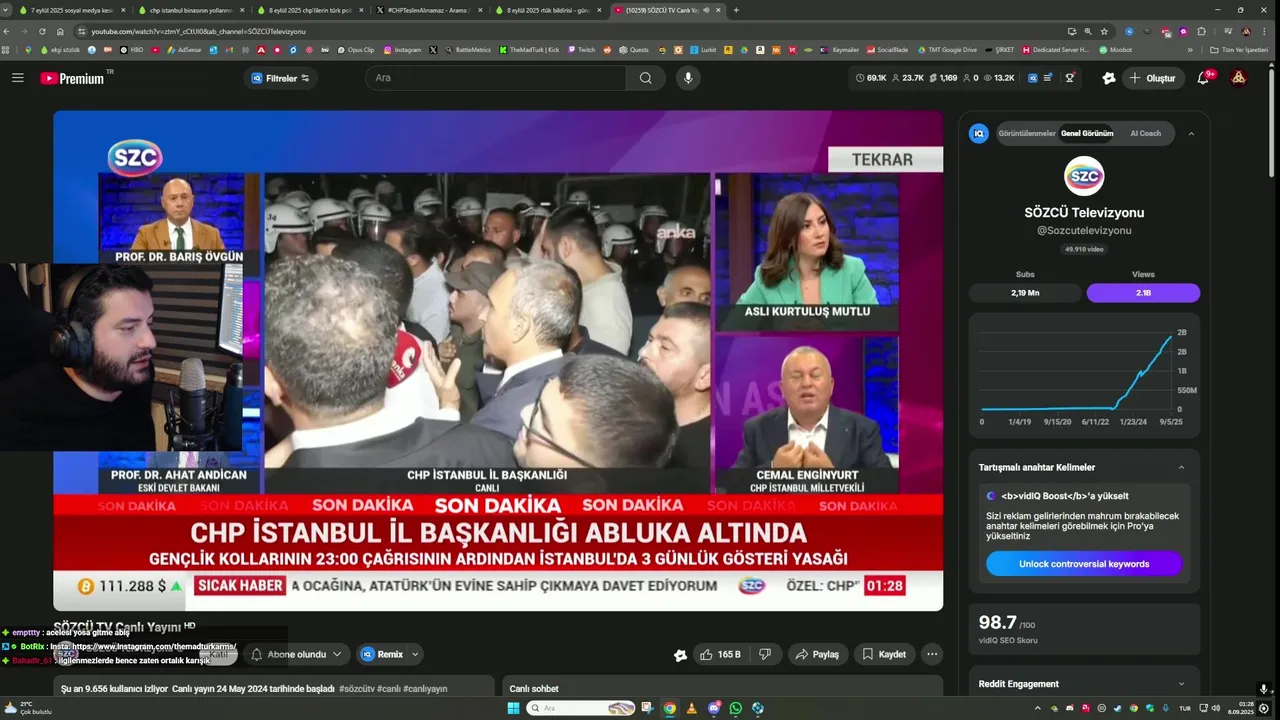Open the three-dot more actions menu
1280x720 pixels.
(x=932, y=655)
